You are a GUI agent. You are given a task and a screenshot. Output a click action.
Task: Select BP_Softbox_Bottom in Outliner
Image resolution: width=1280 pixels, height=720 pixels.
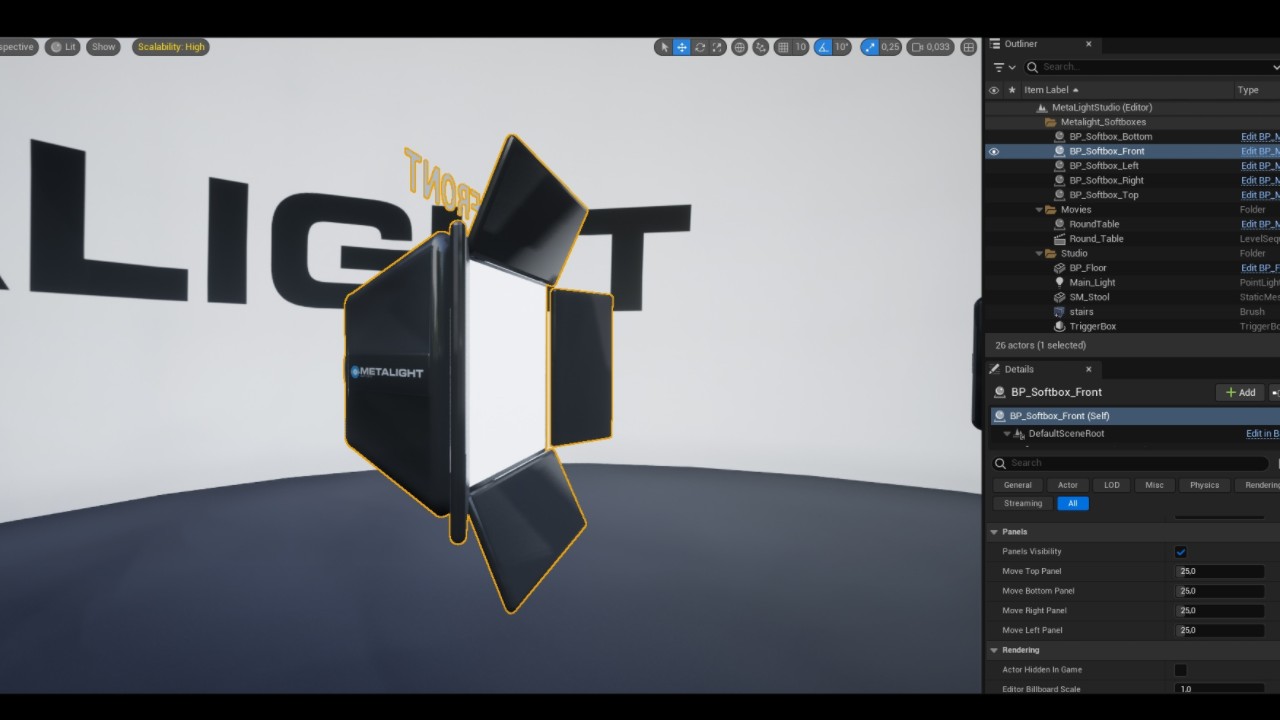(1110, 137)
